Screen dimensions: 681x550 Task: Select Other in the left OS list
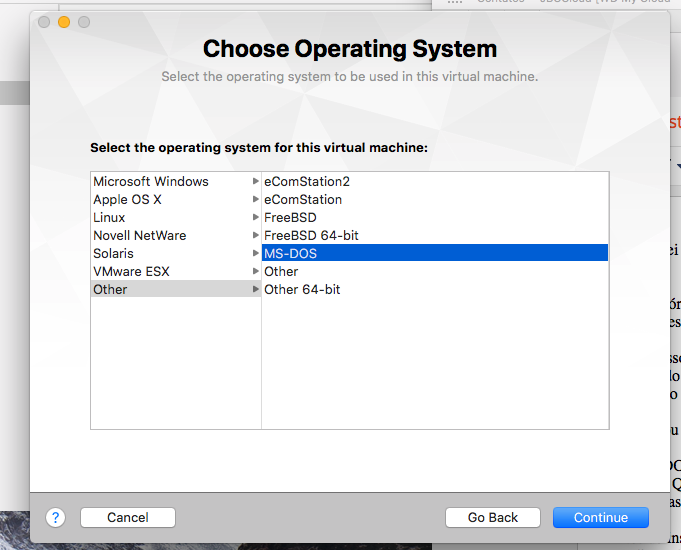pos(110,290)
